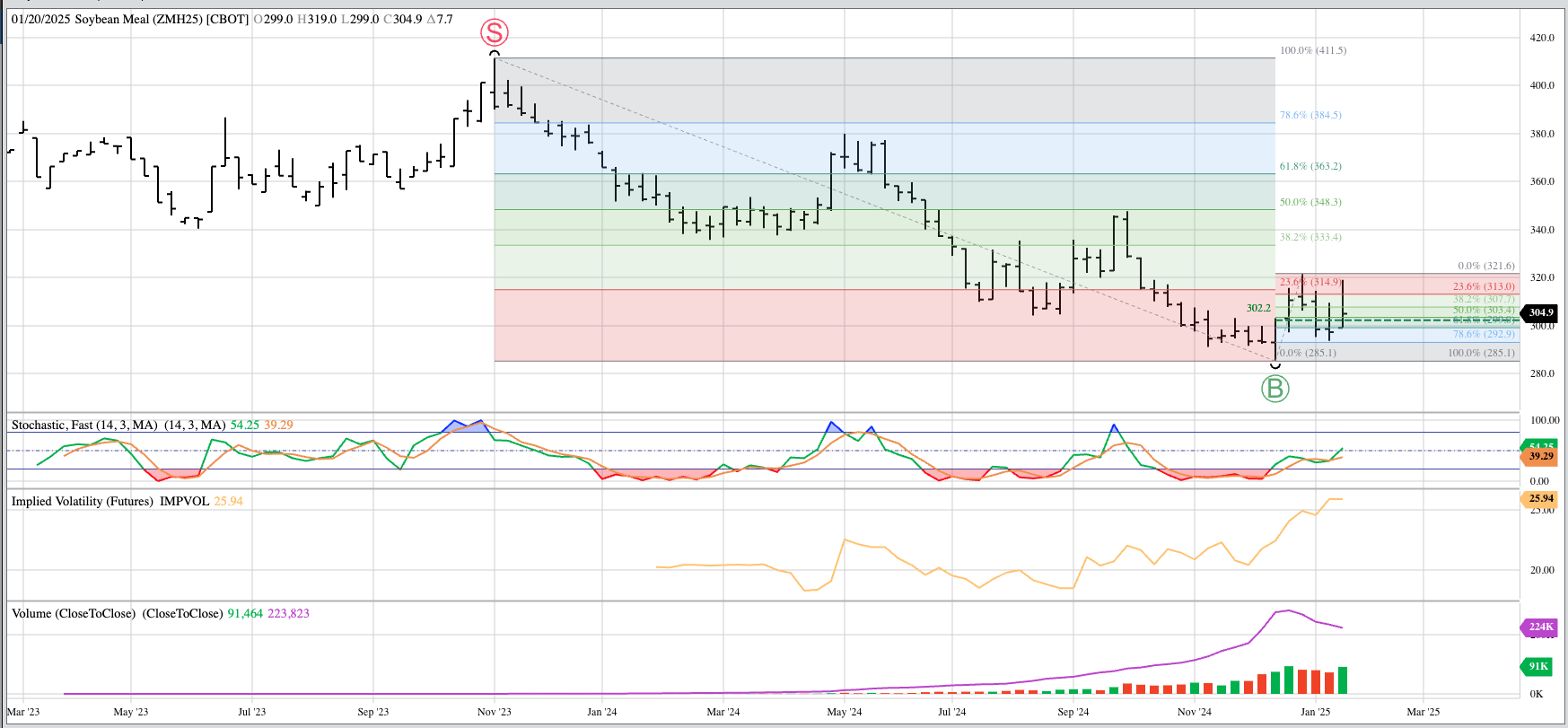The image size is (1568, 728).
Task: Open the Implied Volatility (Futures) indicator label
Action: pyautogui.click(x=109, y=501)
